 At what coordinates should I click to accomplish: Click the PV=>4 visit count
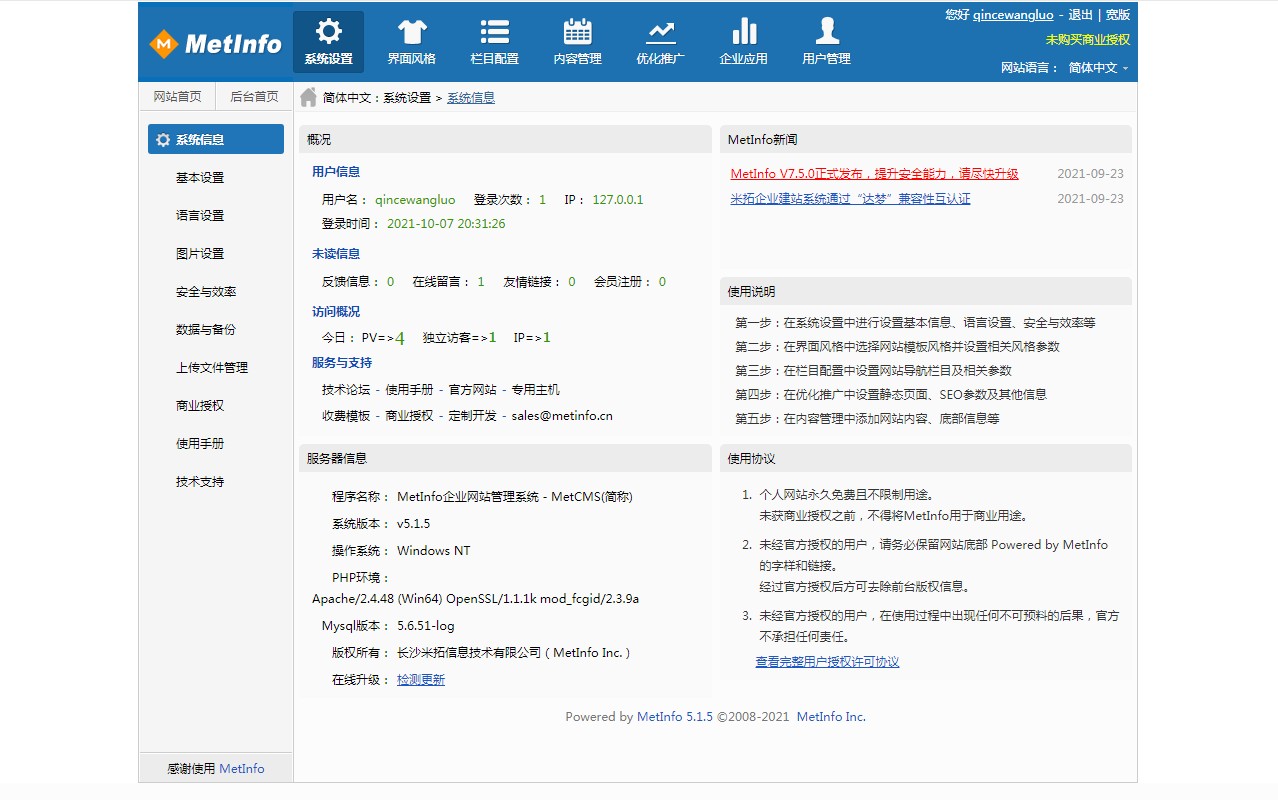[x=383, y=338]
